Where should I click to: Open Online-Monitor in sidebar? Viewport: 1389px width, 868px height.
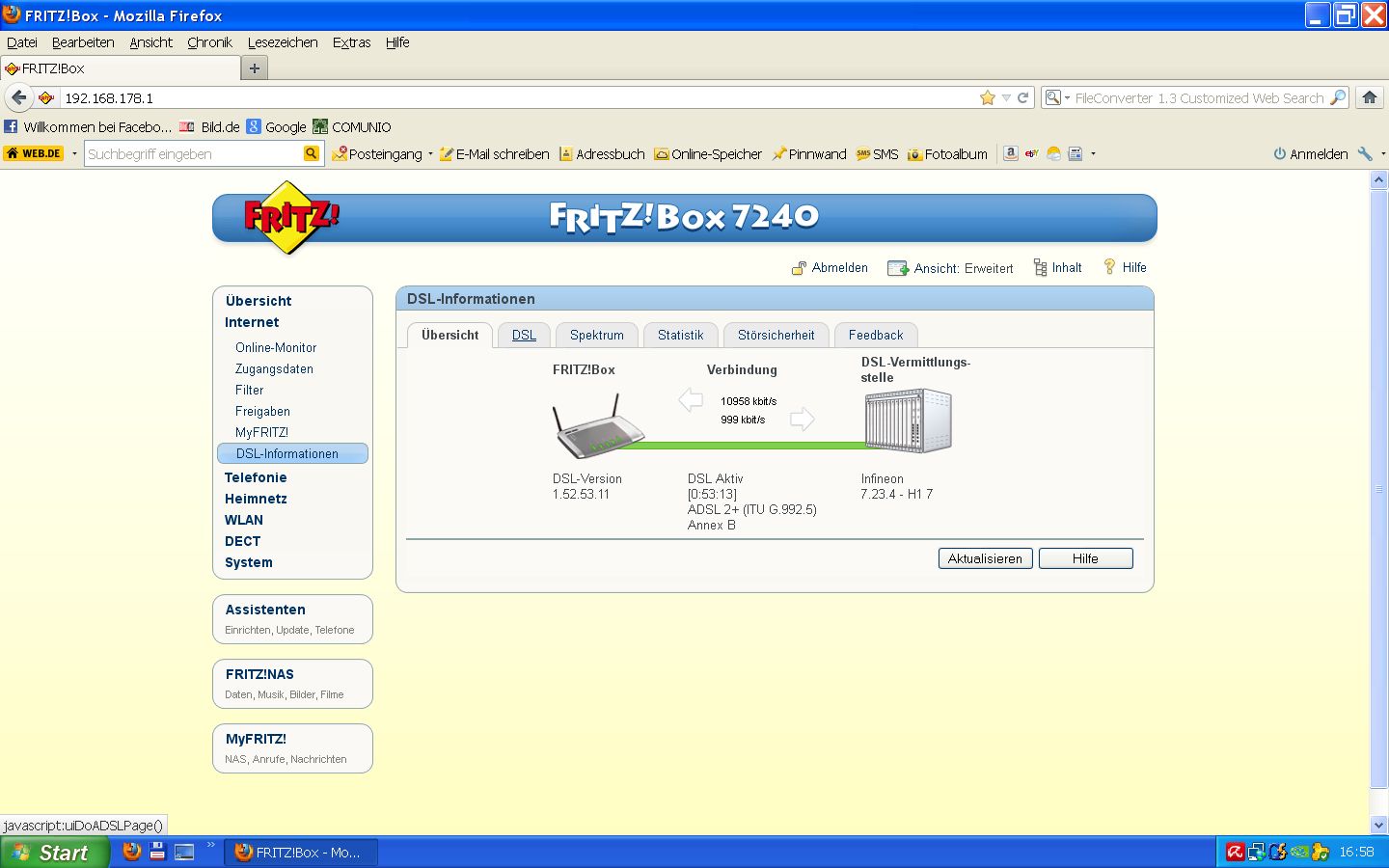point(276,347)
